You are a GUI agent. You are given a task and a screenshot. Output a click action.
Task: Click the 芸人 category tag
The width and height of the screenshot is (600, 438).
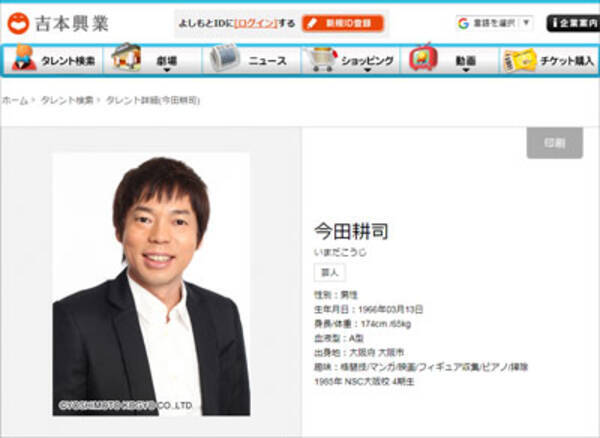click(329, 273)
